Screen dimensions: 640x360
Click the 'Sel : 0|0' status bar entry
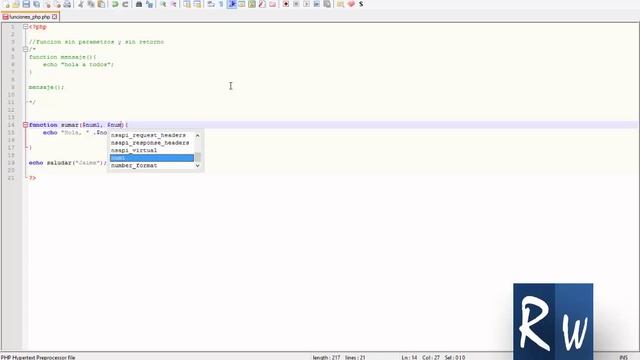click(455, 357)
